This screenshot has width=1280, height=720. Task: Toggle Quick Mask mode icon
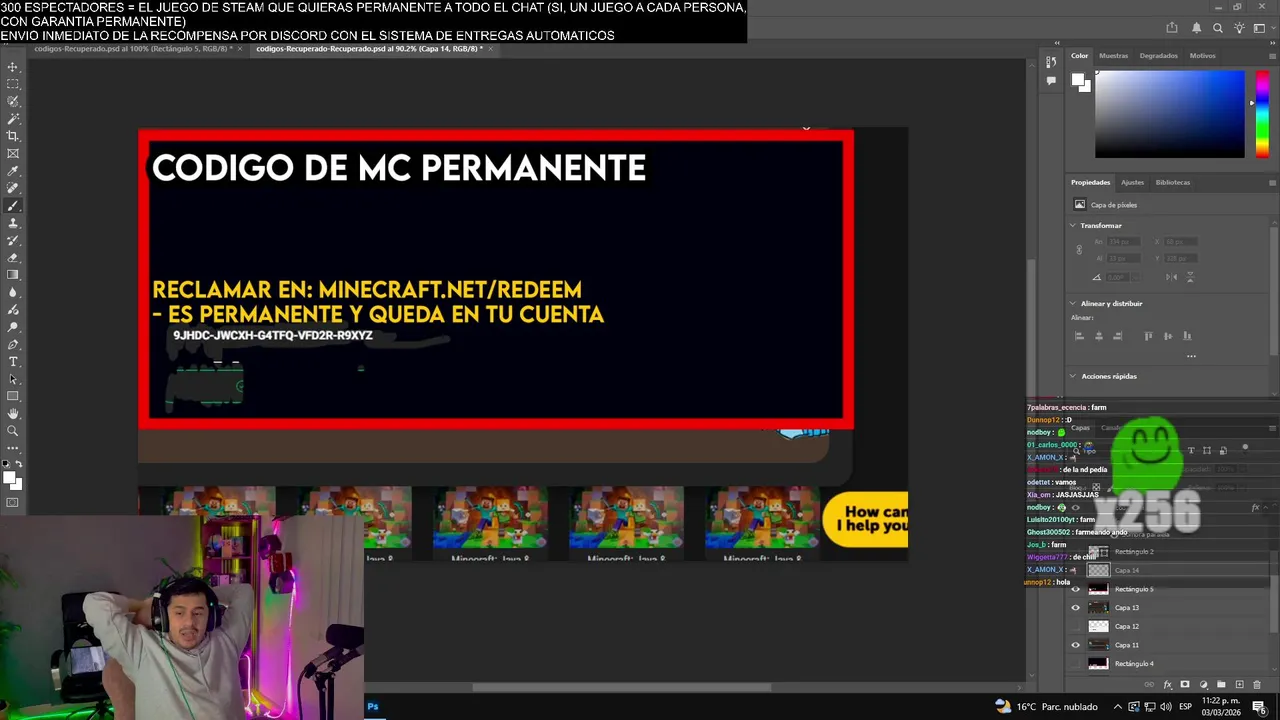(x=13, y=503)
